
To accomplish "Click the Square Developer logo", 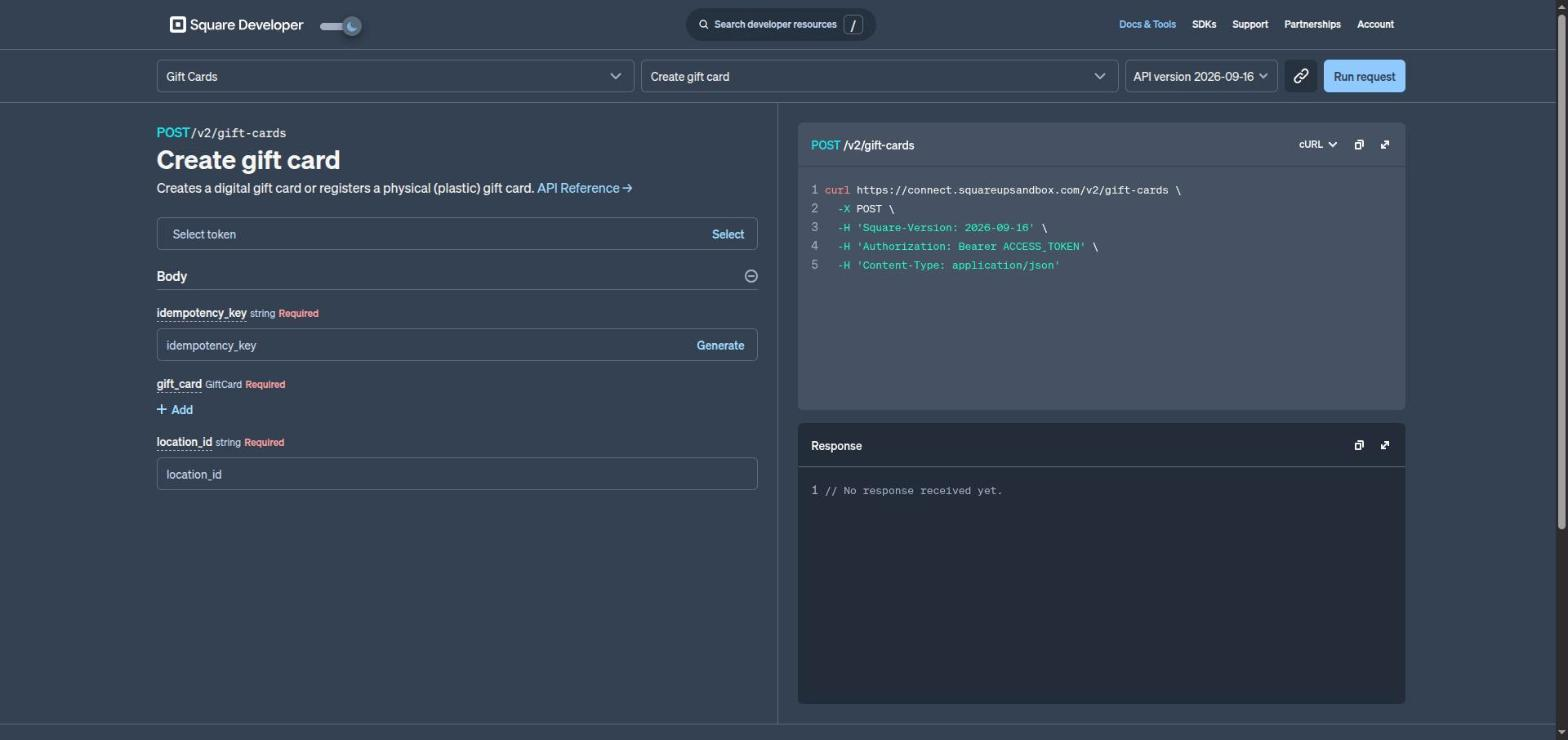I will (x=236, y=25).
